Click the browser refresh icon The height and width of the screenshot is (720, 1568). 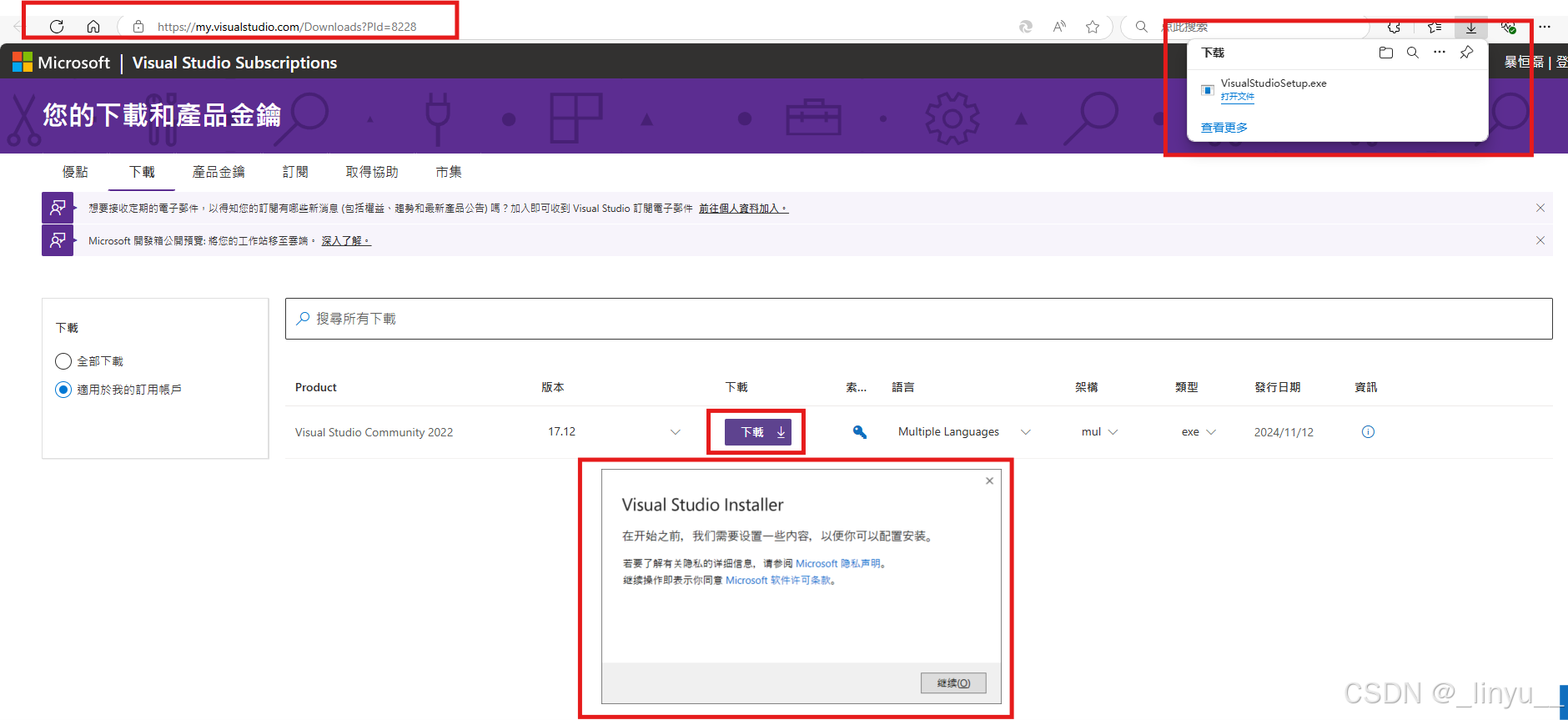pyautogui.click(x=57, y=27)
